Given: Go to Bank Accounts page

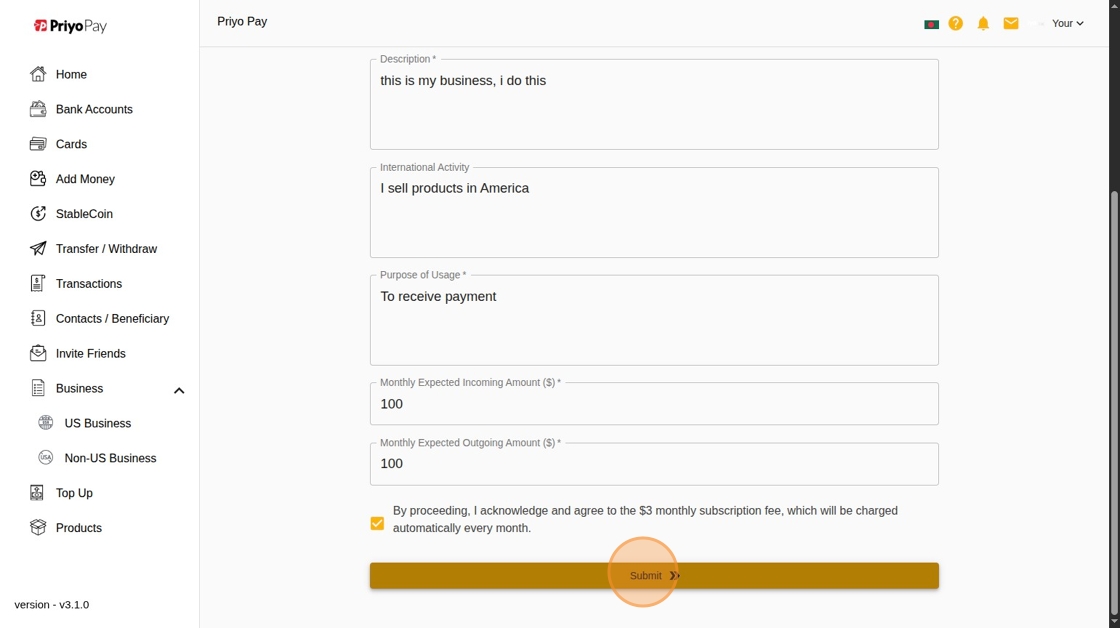Looking at the screenshot, I should point(94,109).
